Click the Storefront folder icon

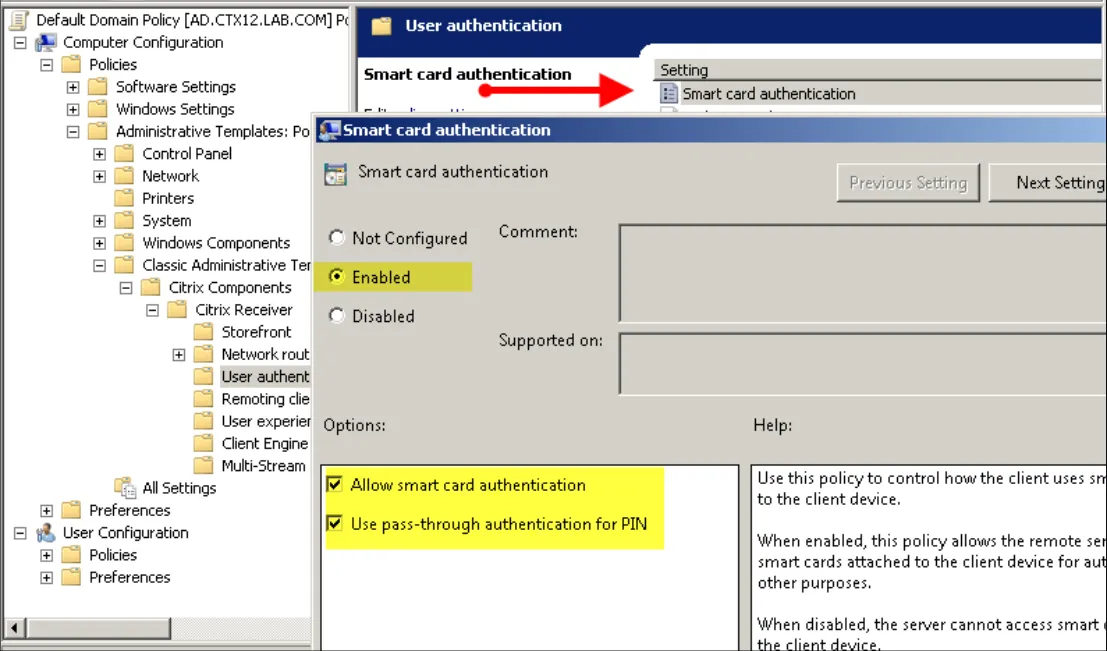point(203,332)
